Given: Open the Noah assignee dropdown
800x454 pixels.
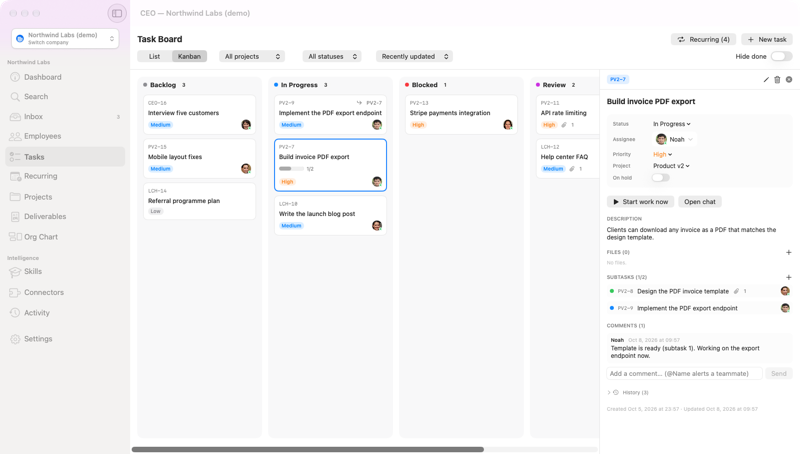Looking at the screenshot, I should (x=674, y=139).
